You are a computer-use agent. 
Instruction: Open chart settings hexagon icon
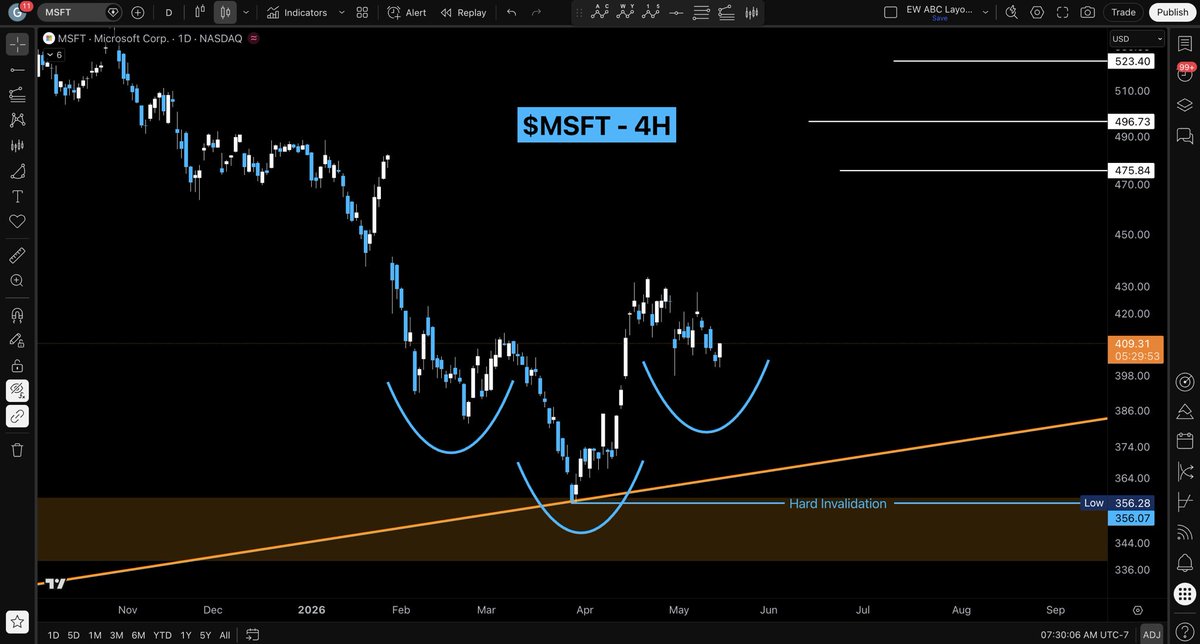[1037, 12]
